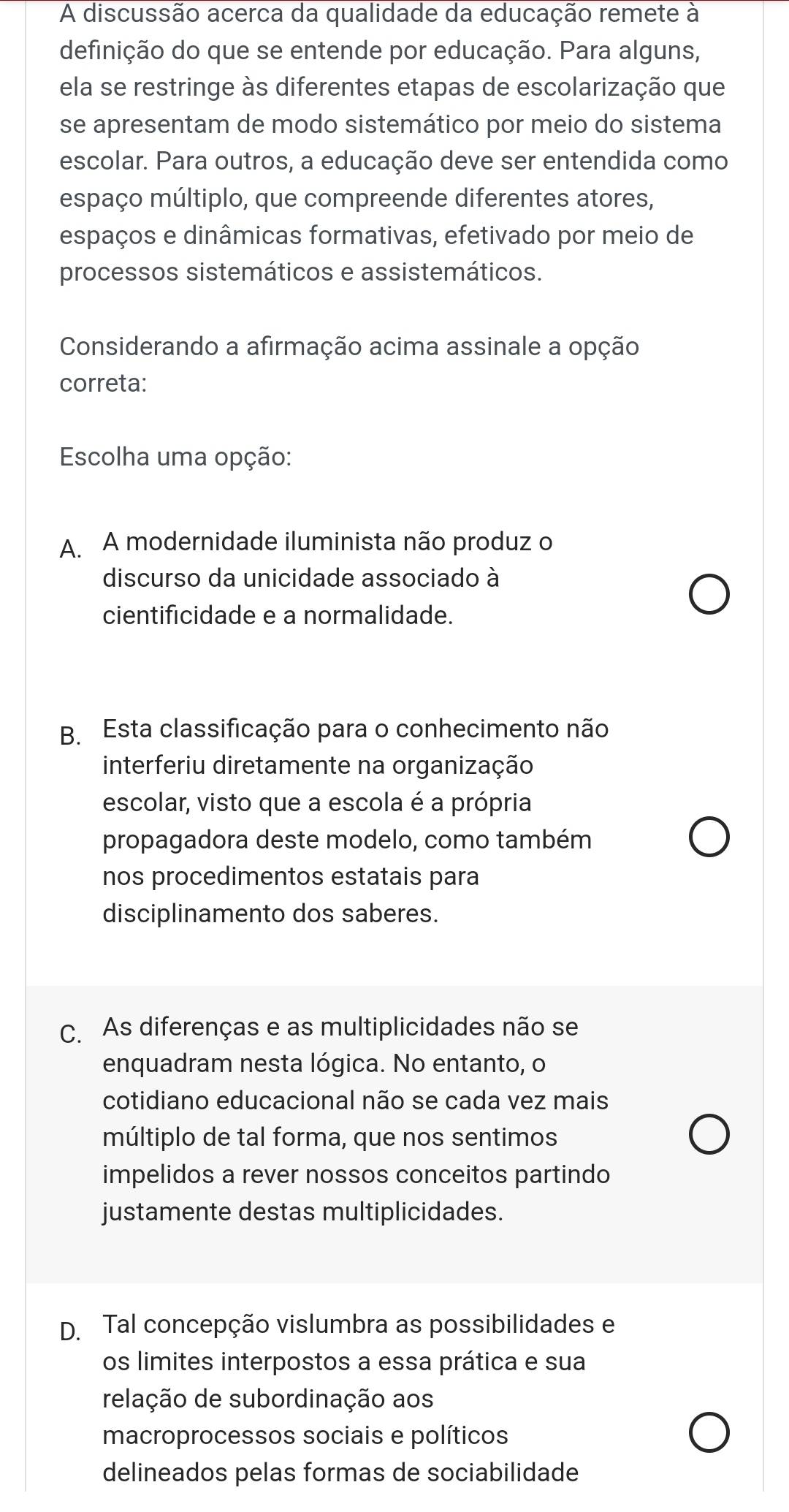Screen dimensions: 789x1512
Task: Click the "Escolha uma opção:" label
Action: point(176,457)
